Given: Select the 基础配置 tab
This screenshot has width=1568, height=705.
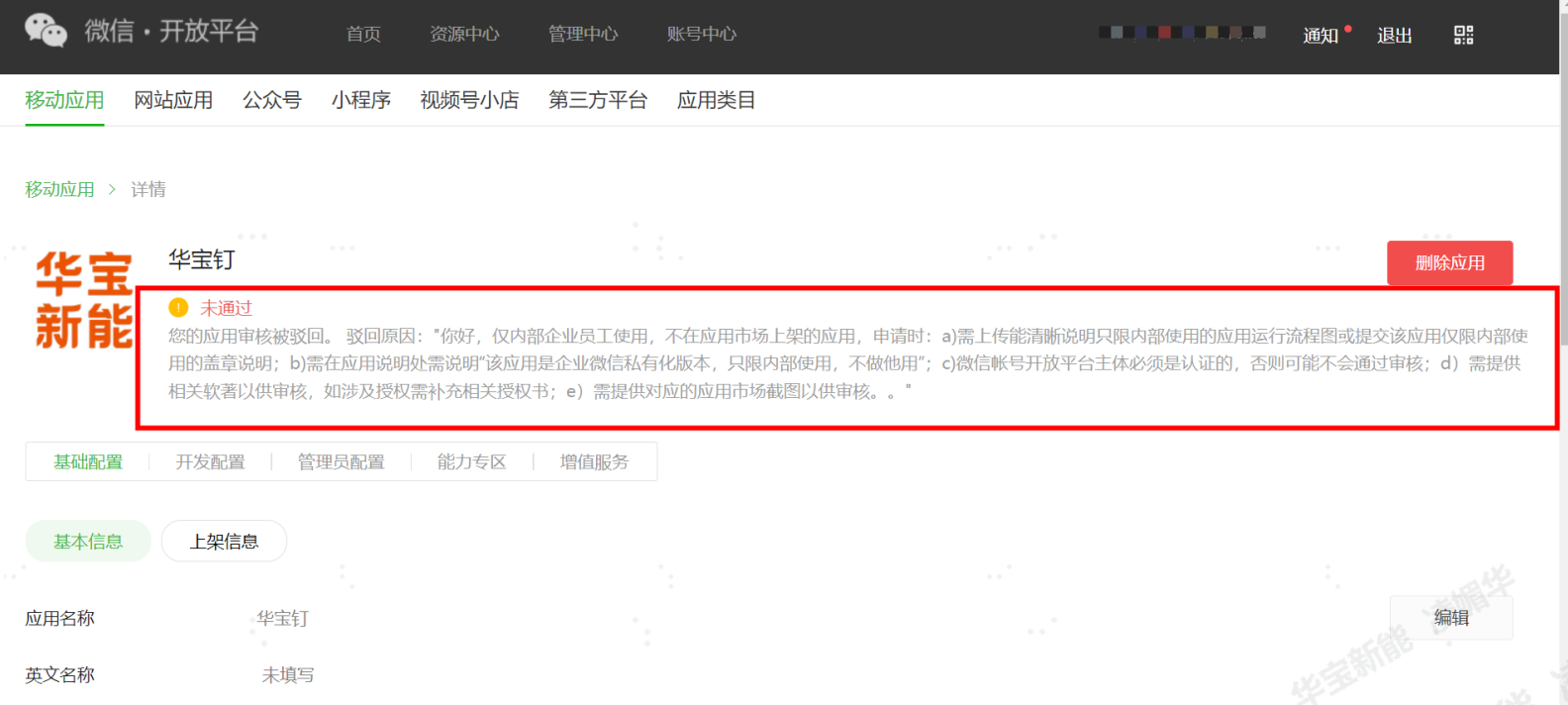Looking at the screenshot, I should 88,462.
